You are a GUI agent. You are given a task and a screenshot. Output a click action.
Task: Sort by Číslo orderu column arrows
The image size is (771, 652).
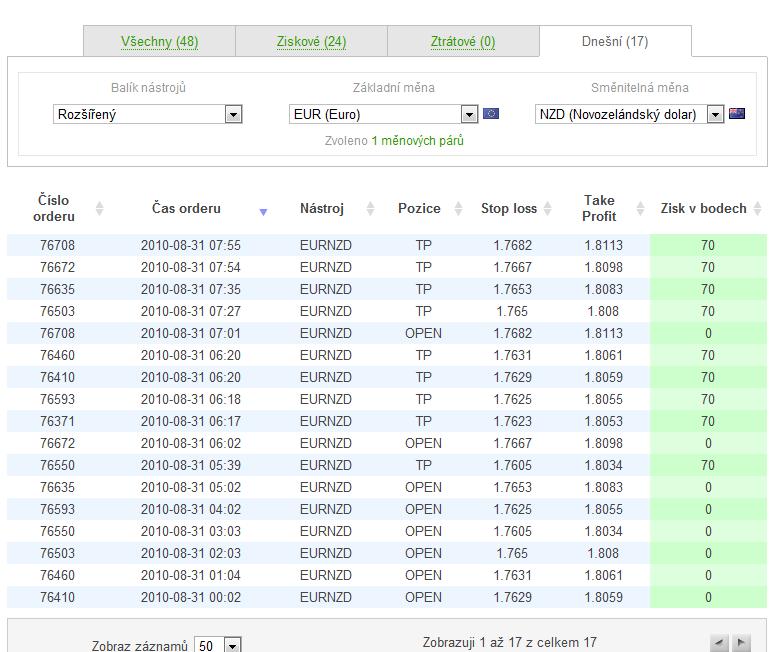pyautogui.click(x=100, y=208)
